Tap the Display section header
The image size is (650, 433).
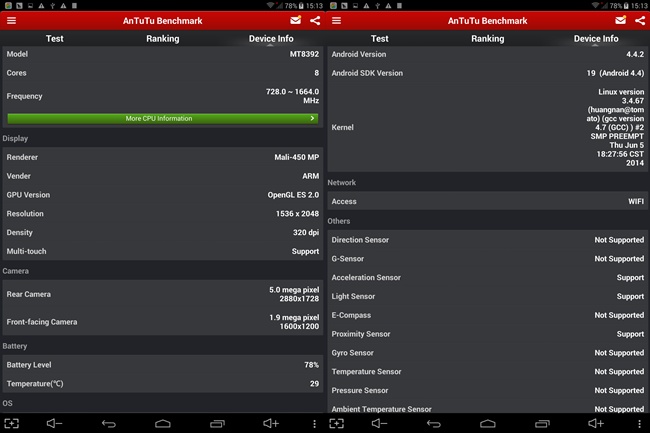click(x=15, y=138)
